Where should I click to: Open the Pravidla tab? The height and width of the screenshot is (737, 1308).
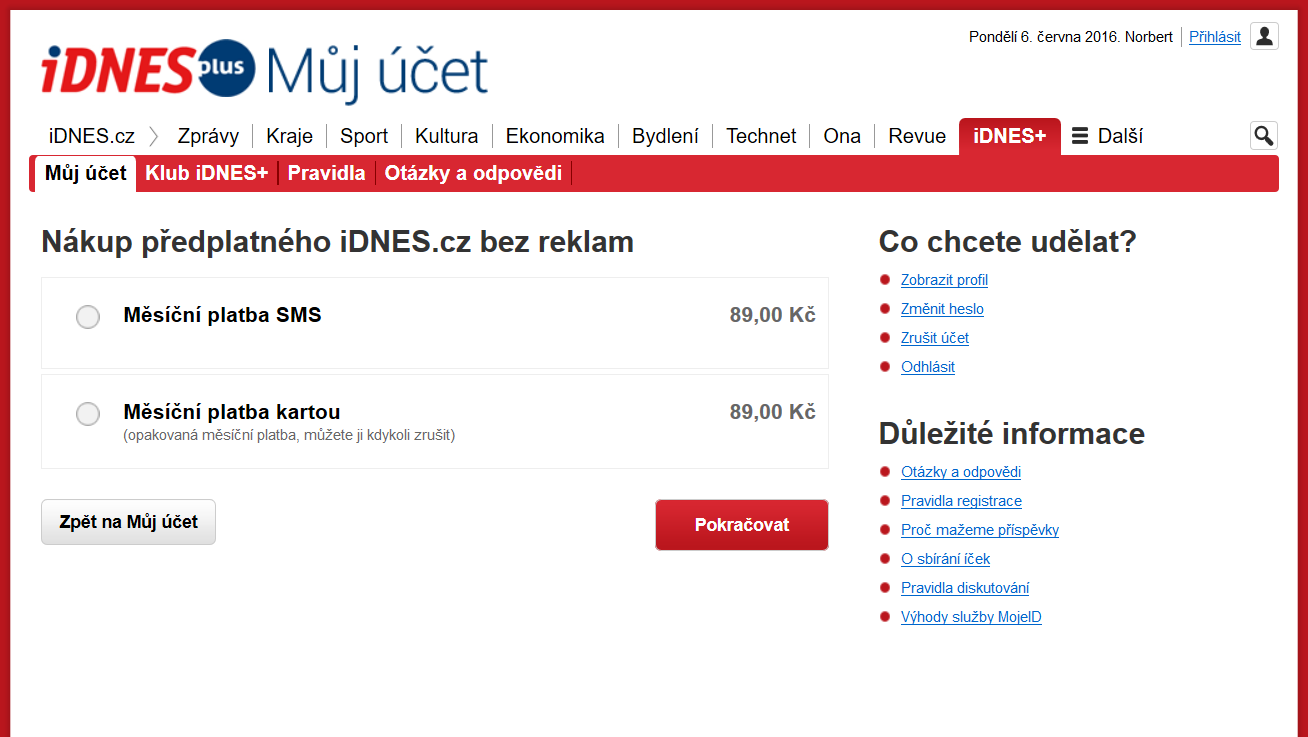327,173
